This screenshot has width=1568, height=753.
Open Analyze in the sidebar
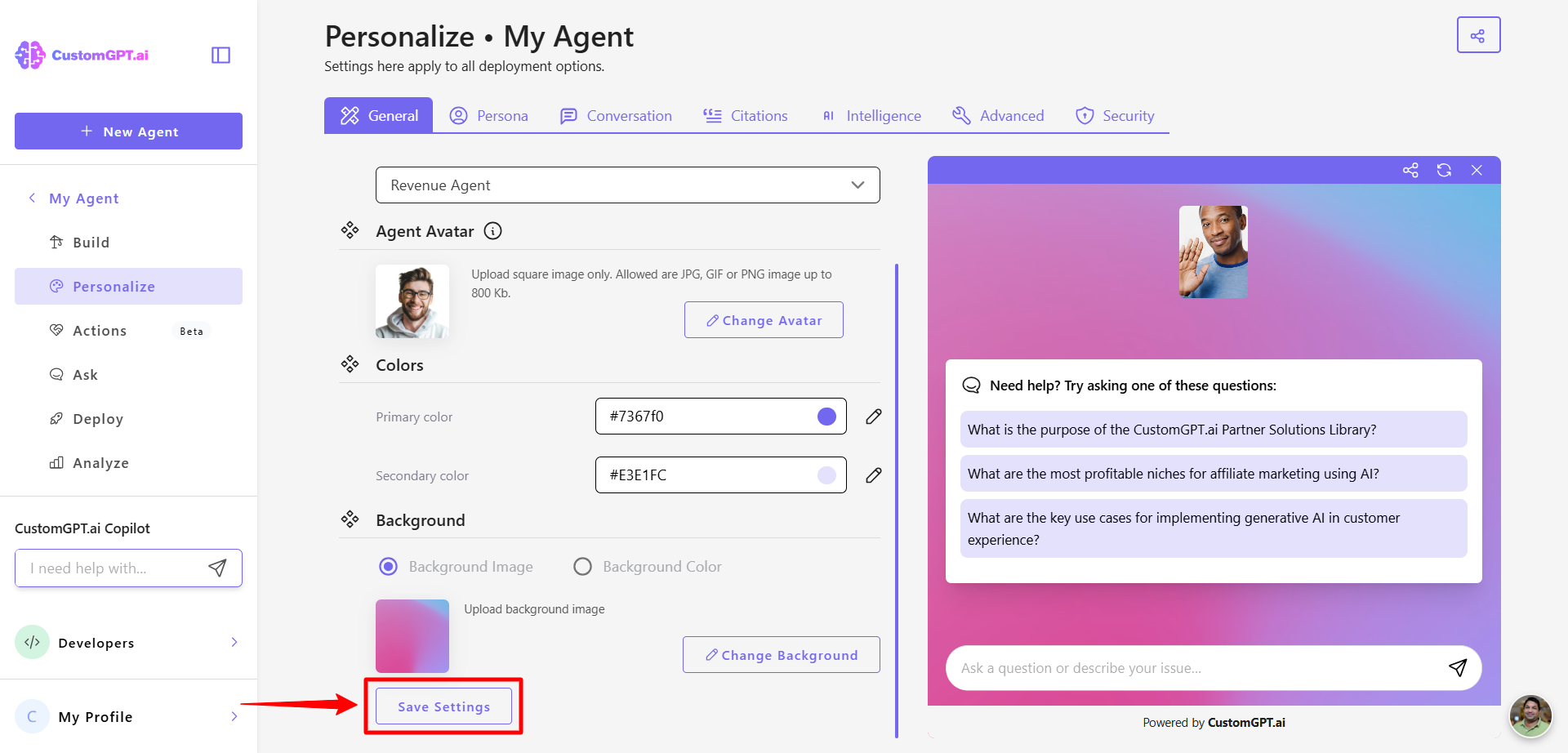click(128, 463)
